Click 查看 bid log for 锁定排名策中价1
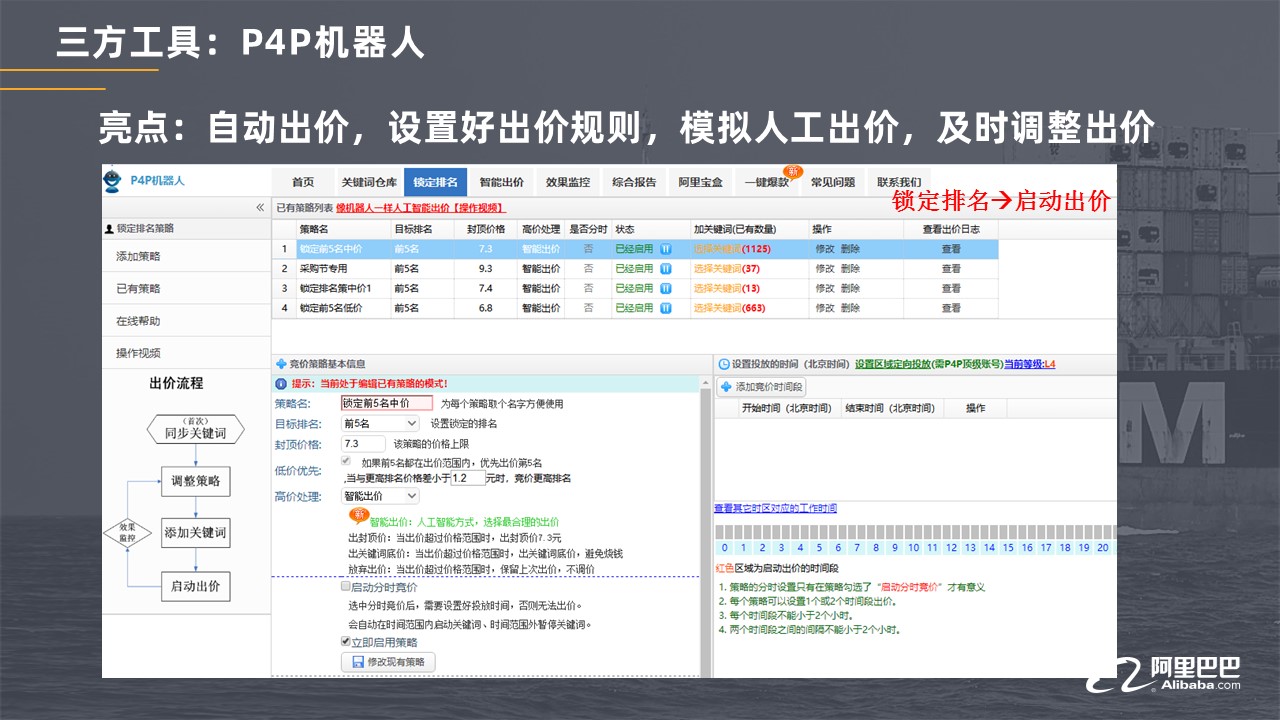This screenshot has height=720, width=1280. [951, 288]
